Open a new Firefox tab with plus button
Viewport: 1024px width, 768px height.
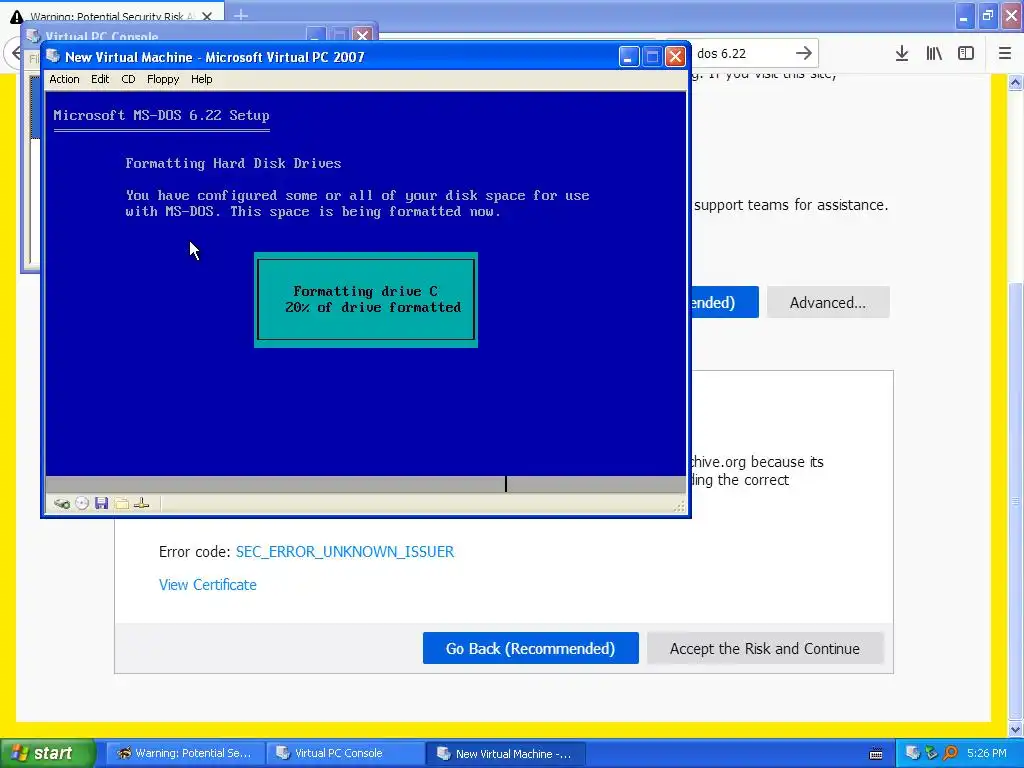240,15
